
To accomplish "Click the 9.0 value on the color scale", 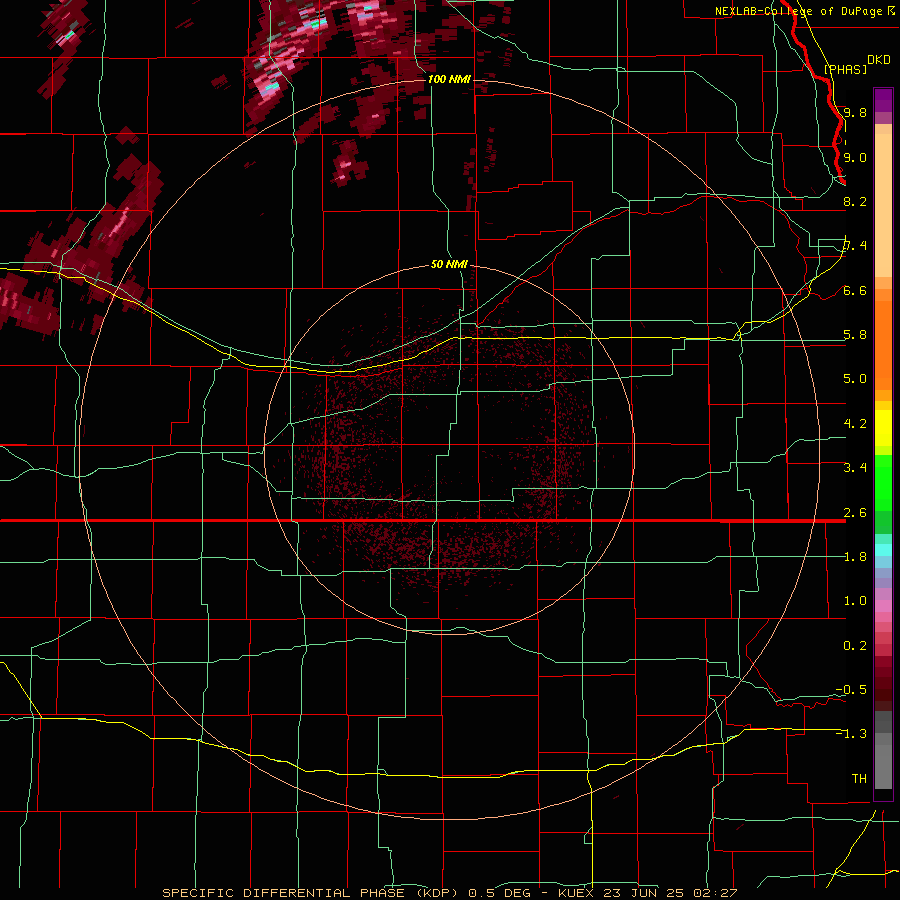I will click(x=855, y=157).
